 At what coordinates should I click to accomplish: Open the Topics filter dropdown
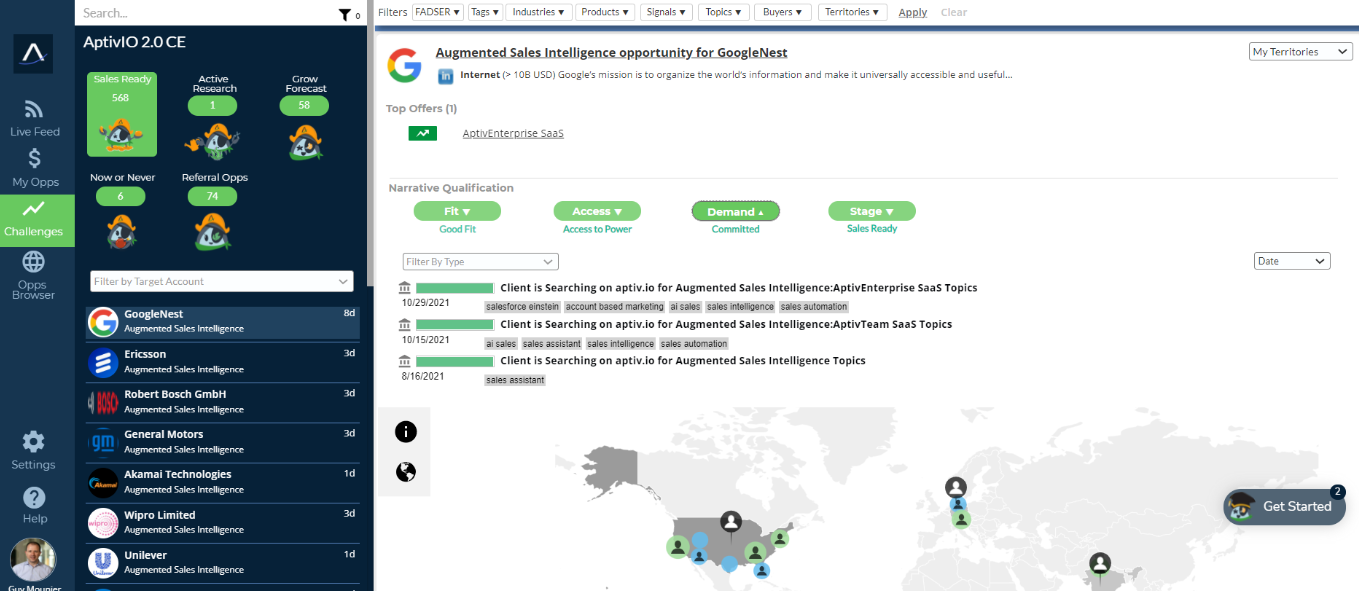723,12
